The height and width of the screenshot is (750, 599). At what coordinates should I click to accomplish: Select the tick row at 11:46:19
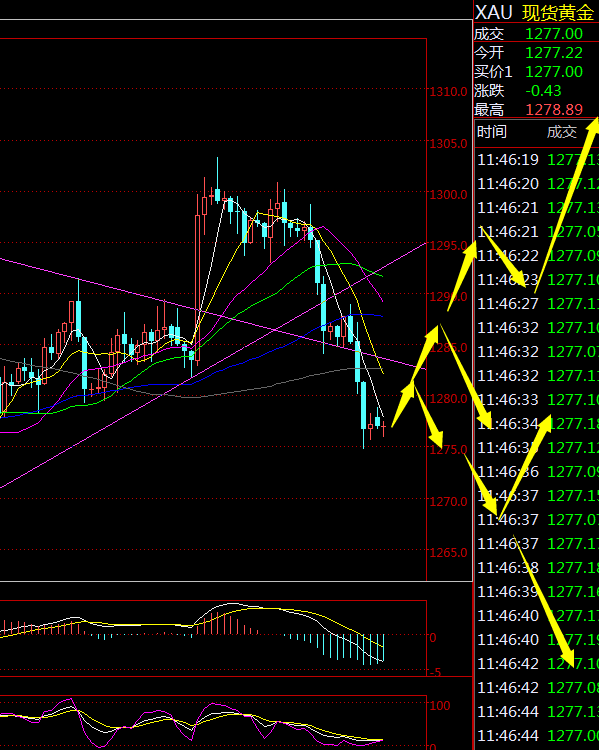[x=538, y=159]
